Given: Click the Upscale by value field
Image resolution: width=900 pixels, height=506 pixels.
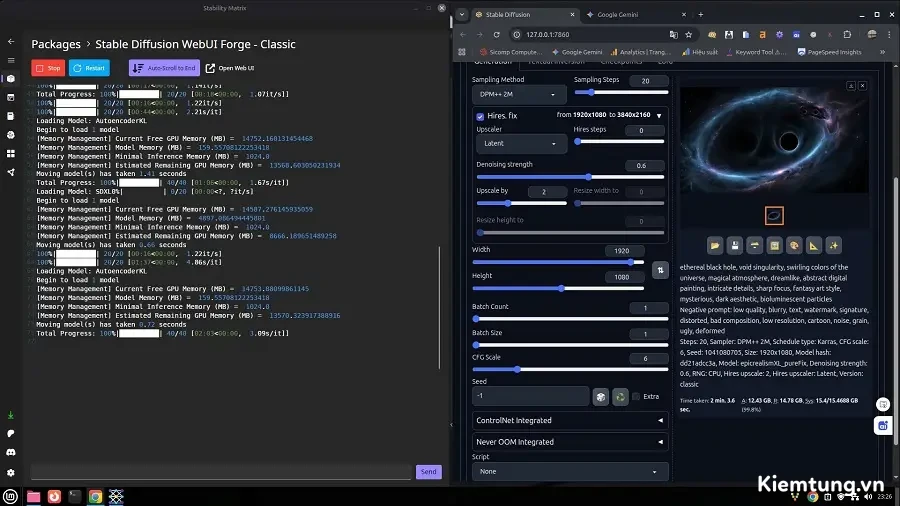Looking at the screenshot, I should (x=546, y=192).
